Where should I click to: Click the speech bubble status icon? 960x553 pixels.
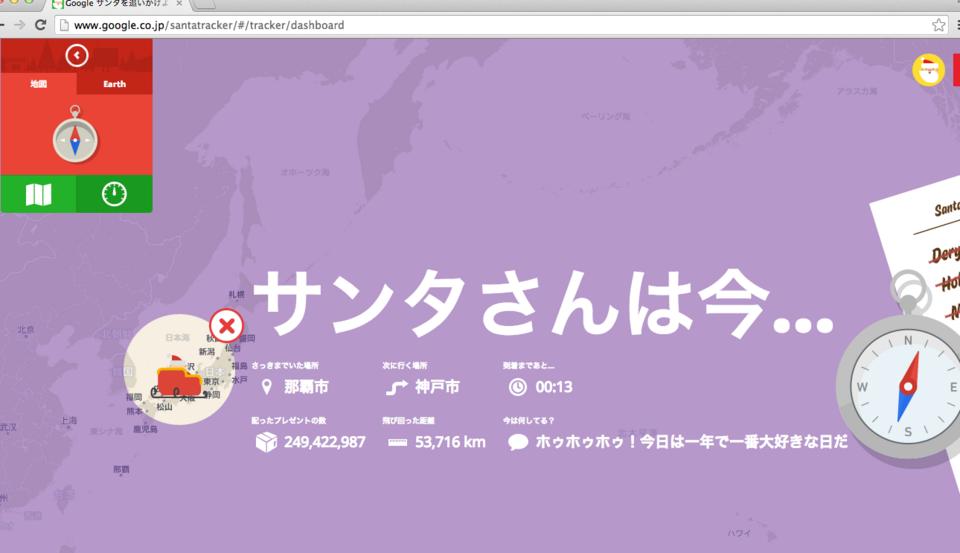pos(518,442)
